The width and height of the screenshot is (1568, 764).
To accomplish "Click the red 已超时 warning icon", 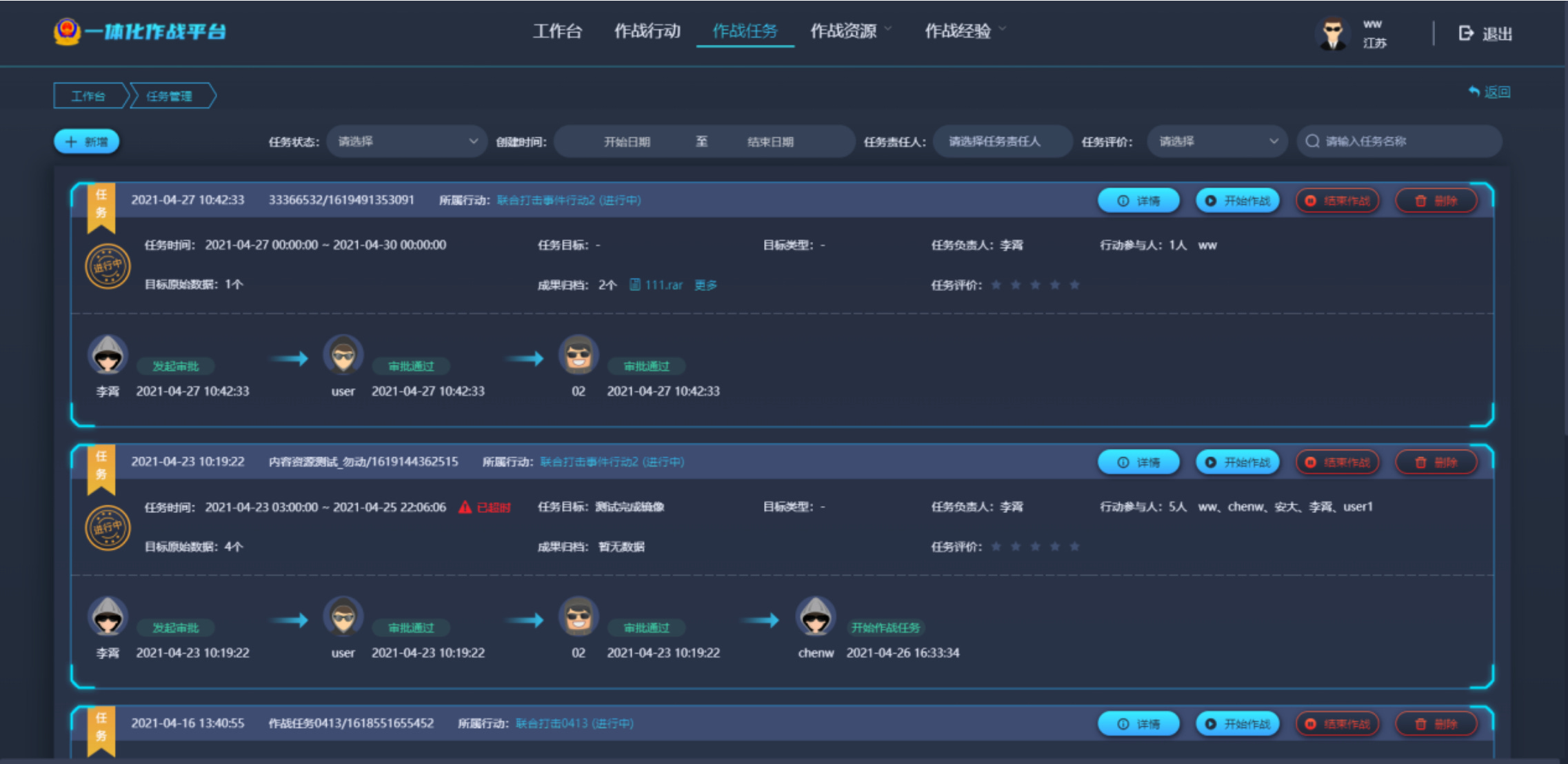I will pos(465,507).
